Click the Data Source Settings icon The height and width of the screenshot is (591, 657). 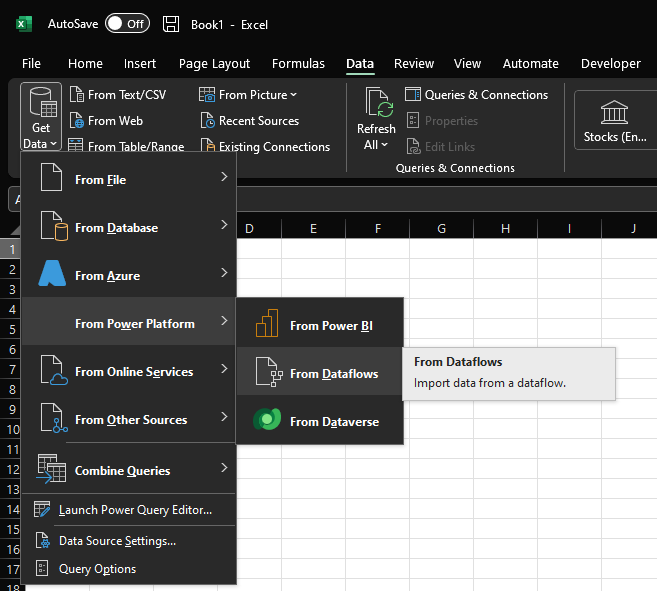click(42, 540)
